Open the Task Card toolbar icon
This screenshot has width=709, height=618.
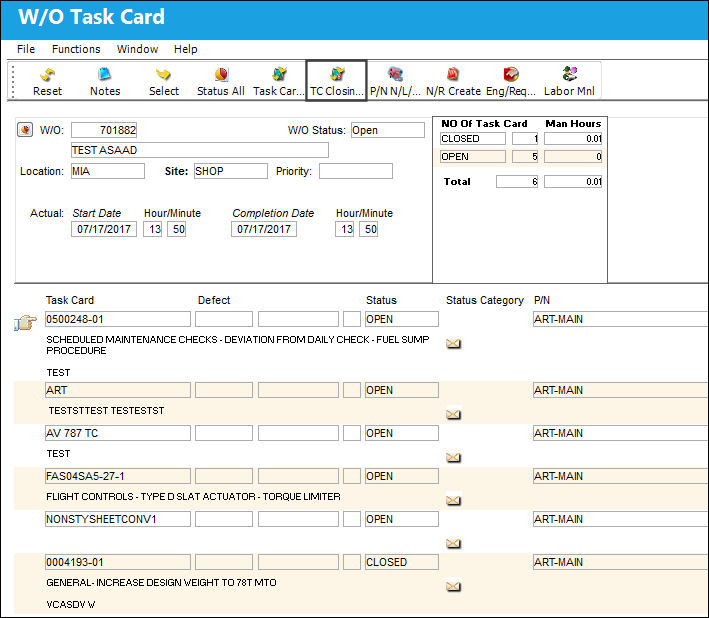279,81
